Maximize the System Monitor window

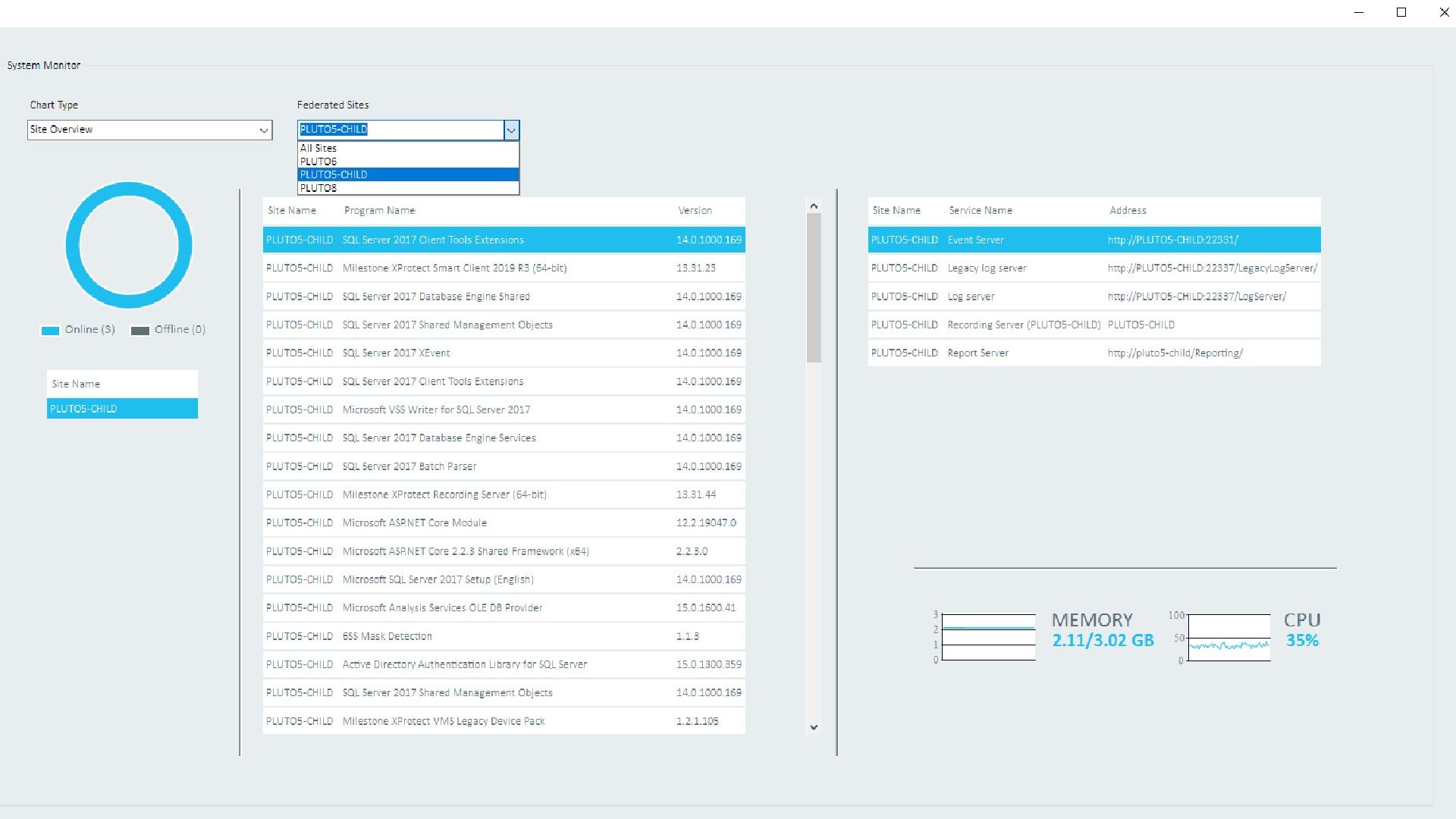(1401, 12)
